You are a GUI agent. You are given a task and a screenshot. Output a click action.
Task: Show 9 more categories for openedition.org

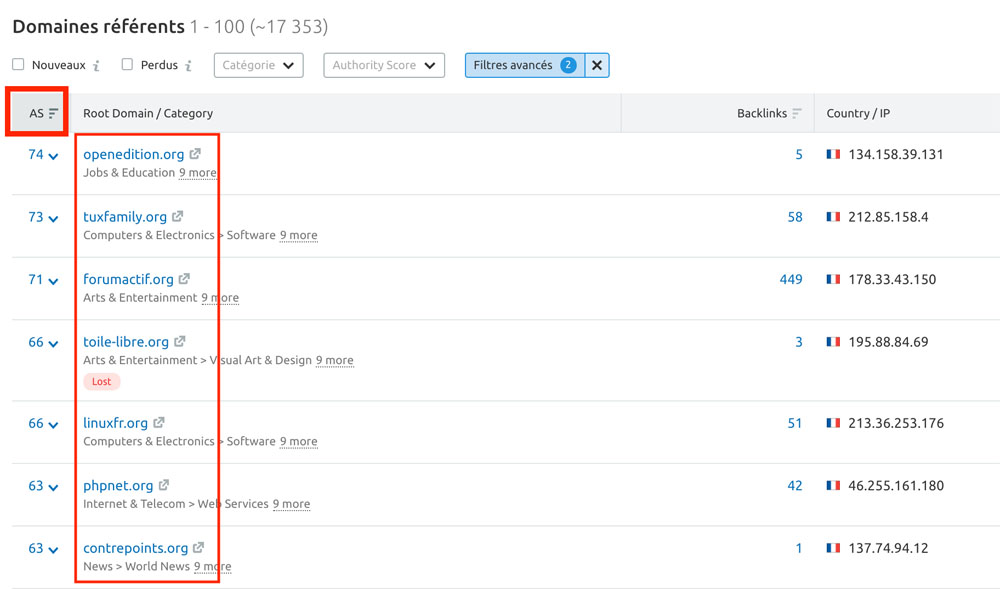point(198,173)
